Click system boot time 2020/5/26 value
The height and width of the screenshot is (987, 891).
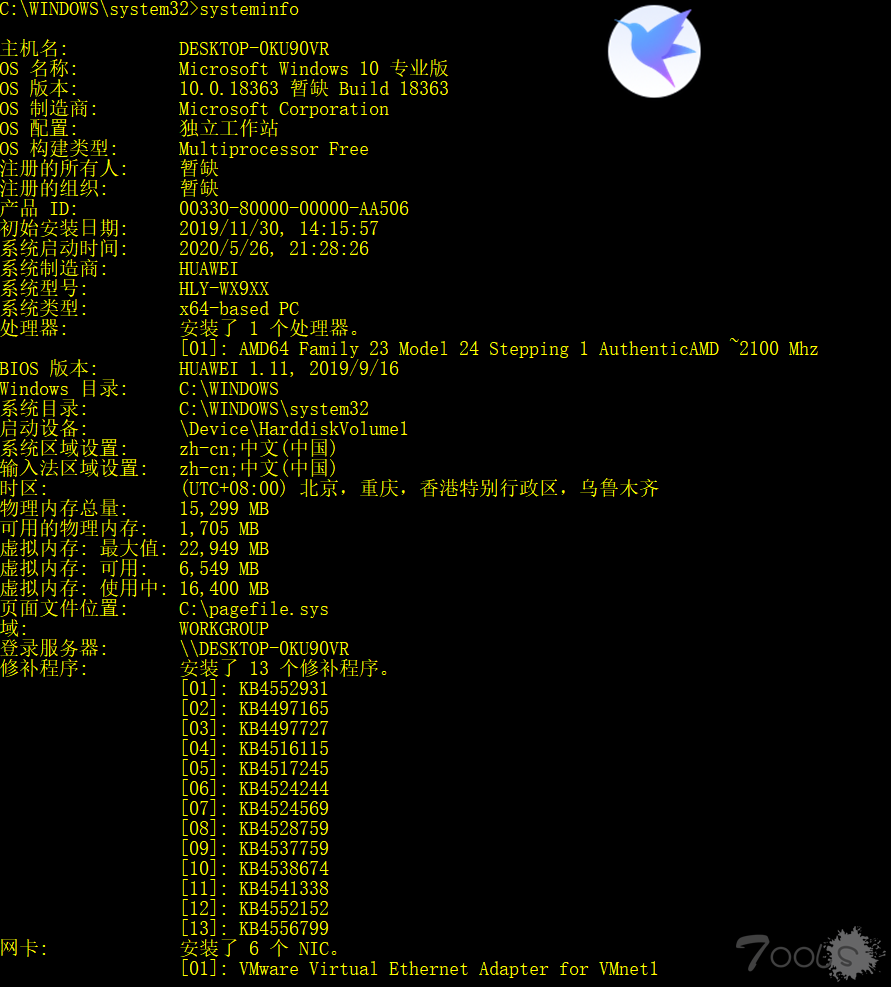point(274,249)
